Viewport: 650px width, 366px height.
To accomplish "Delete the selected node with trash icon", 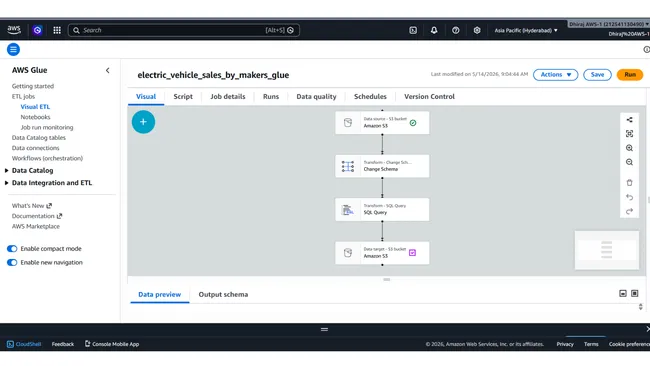I will tap(629, 182).
